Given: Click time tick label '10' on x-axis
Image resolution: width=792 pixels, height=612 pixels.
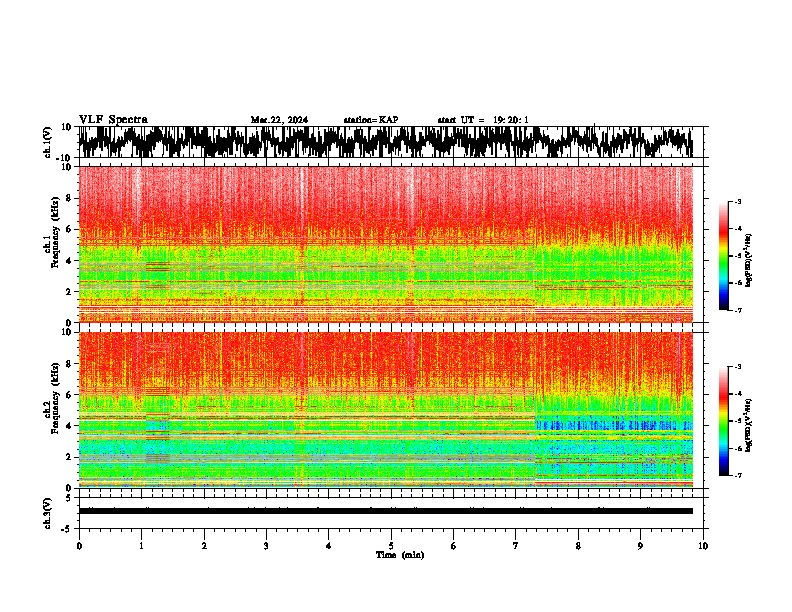Looking at the screenshot, I should pos(703,546).
